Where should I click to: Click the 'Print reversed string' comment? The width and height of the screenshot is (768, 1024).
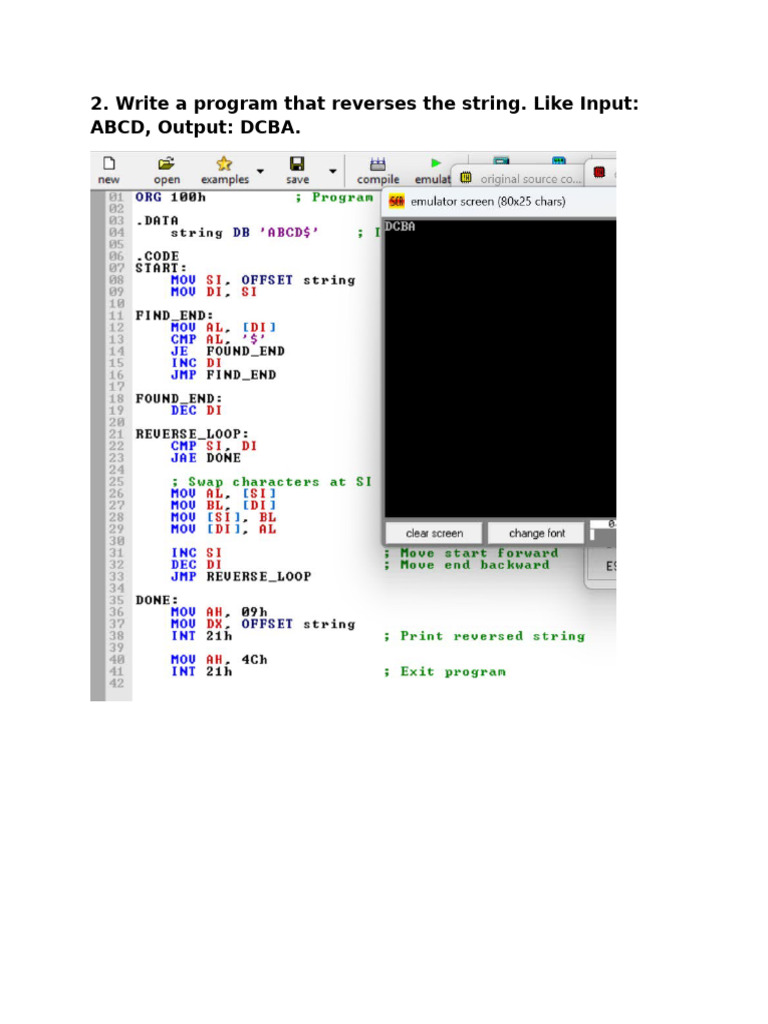pos(485,636)
